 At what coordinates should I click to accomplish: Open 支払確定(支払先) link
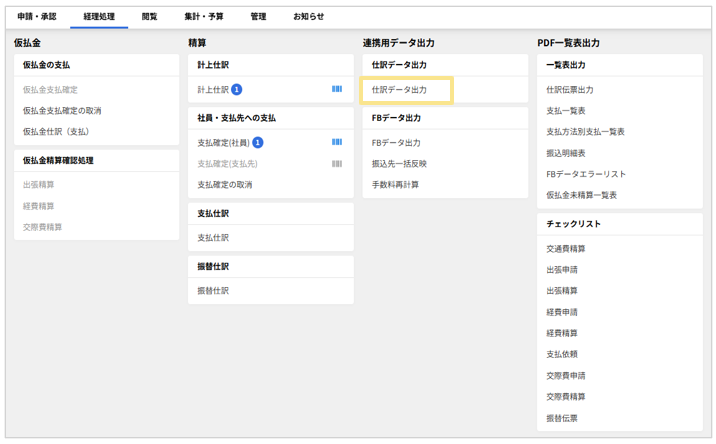coord(227,164)
